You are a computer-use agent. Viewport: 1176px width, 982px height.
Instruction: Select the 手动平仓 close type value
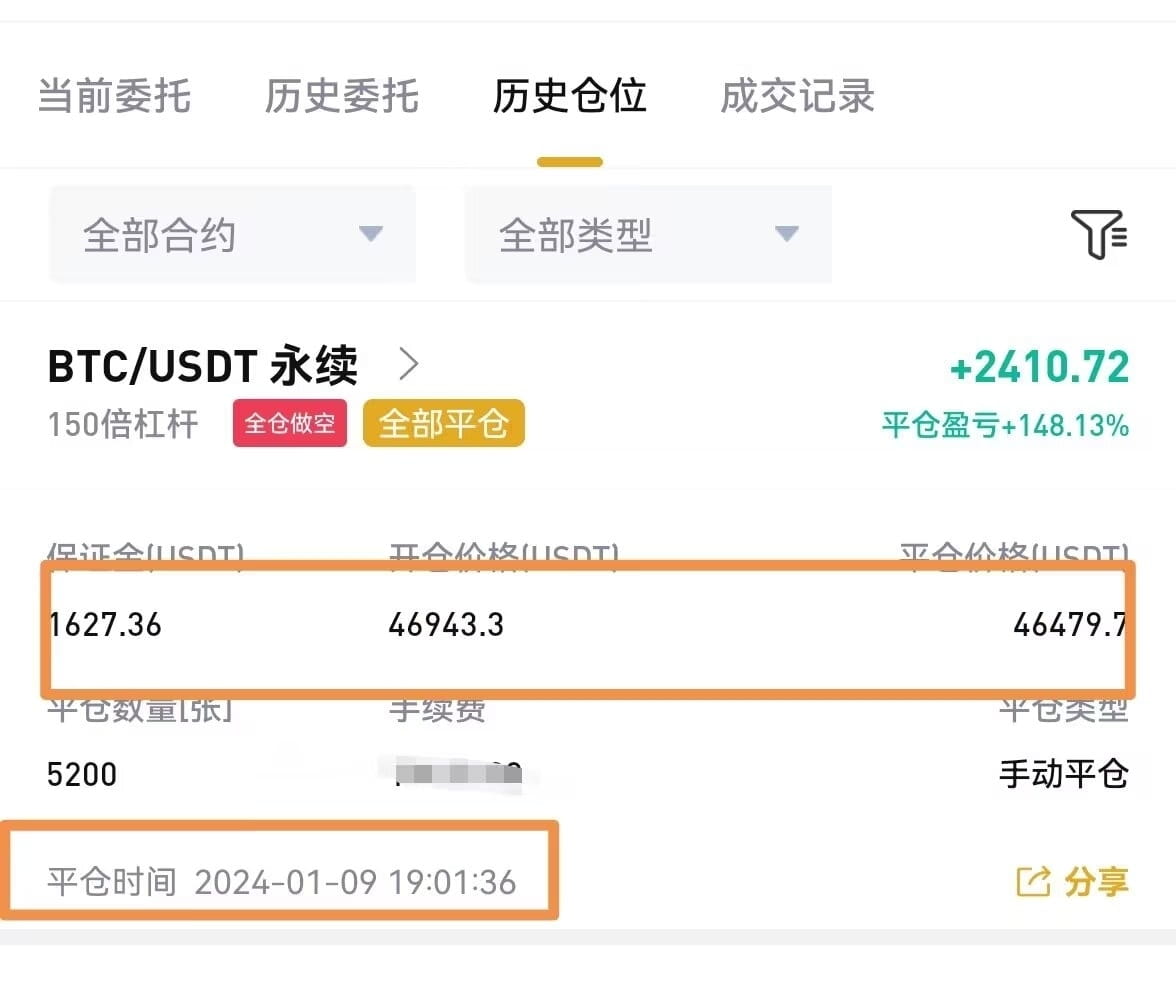tap(1064, 773)
